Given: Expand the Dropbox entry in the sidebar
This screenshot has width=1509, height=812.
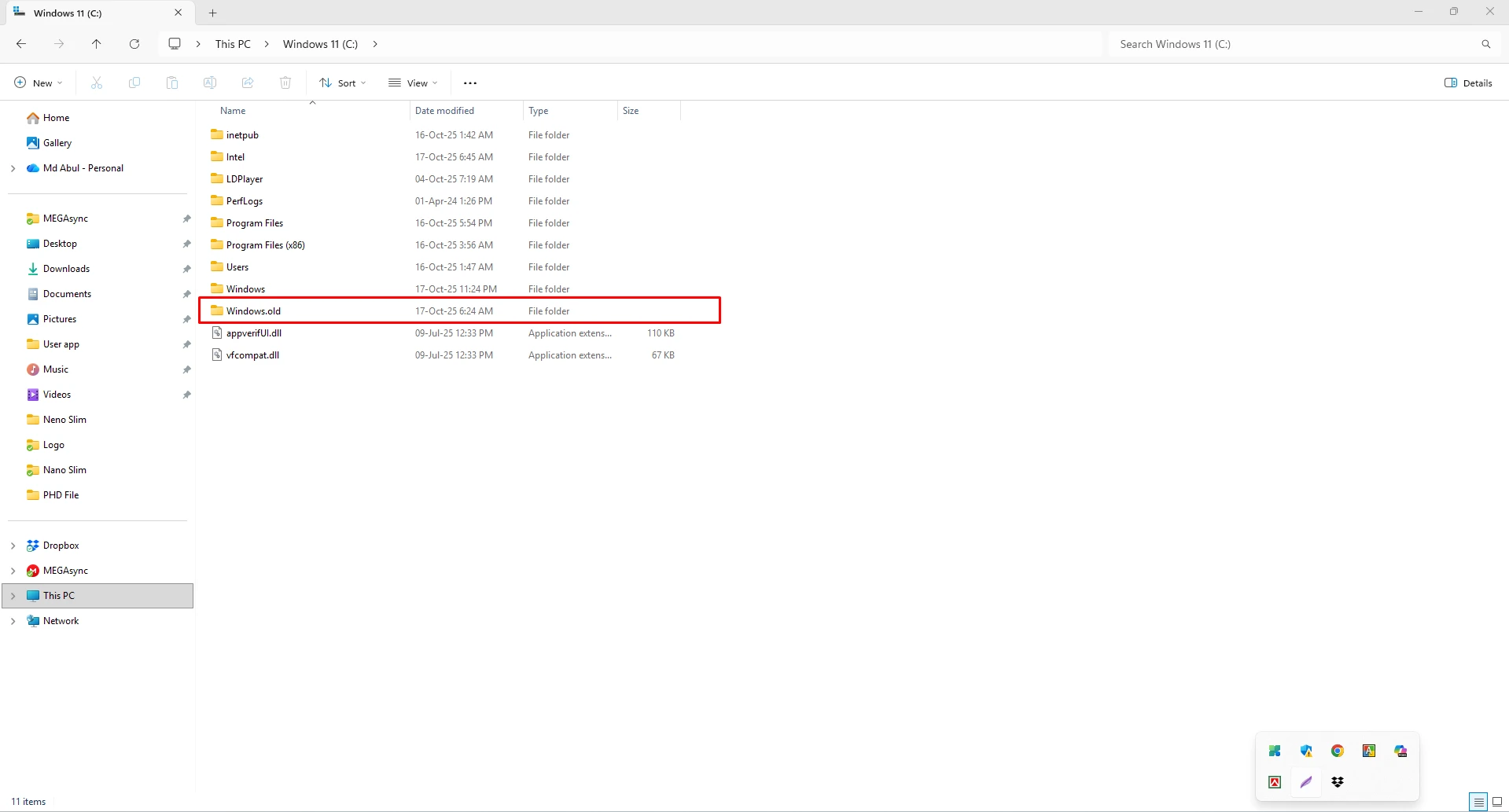Looking at the screenshot, I should 12,545.
